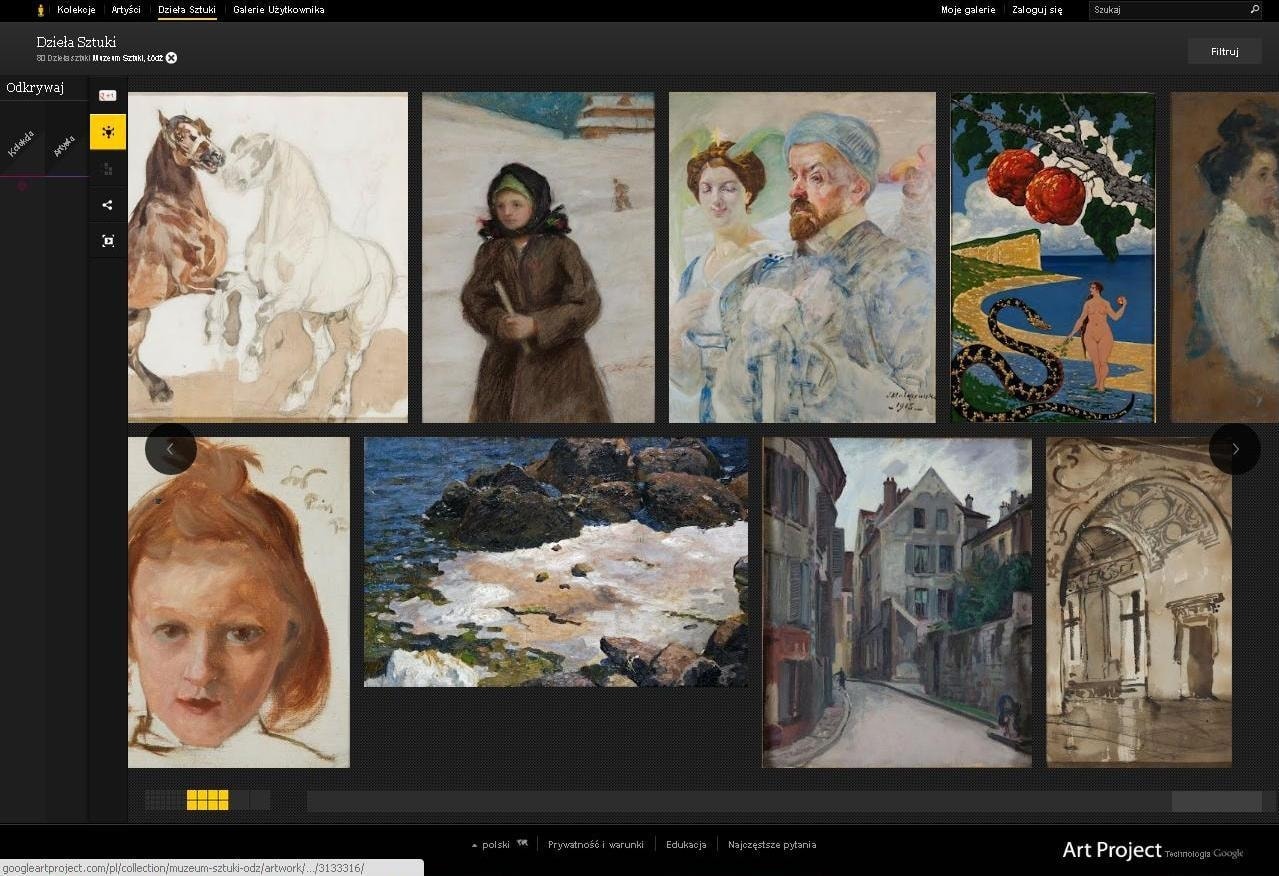Image resolution: width=1279 pixels, height=876 pixels.
Task: Open the girl in snow painting
Action: point(538,257)
